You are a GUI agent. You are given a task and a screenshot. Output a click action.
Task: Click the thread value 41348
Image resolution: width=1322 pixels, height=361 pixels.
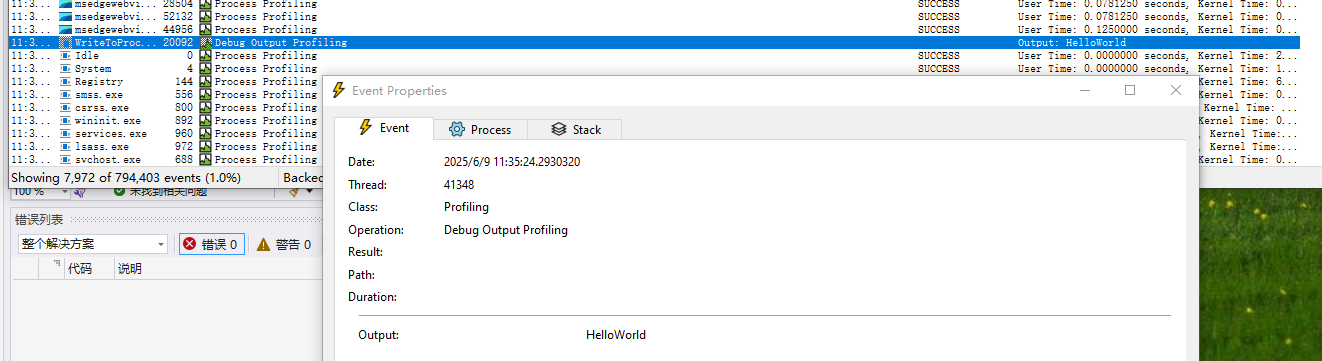point(459,185)
